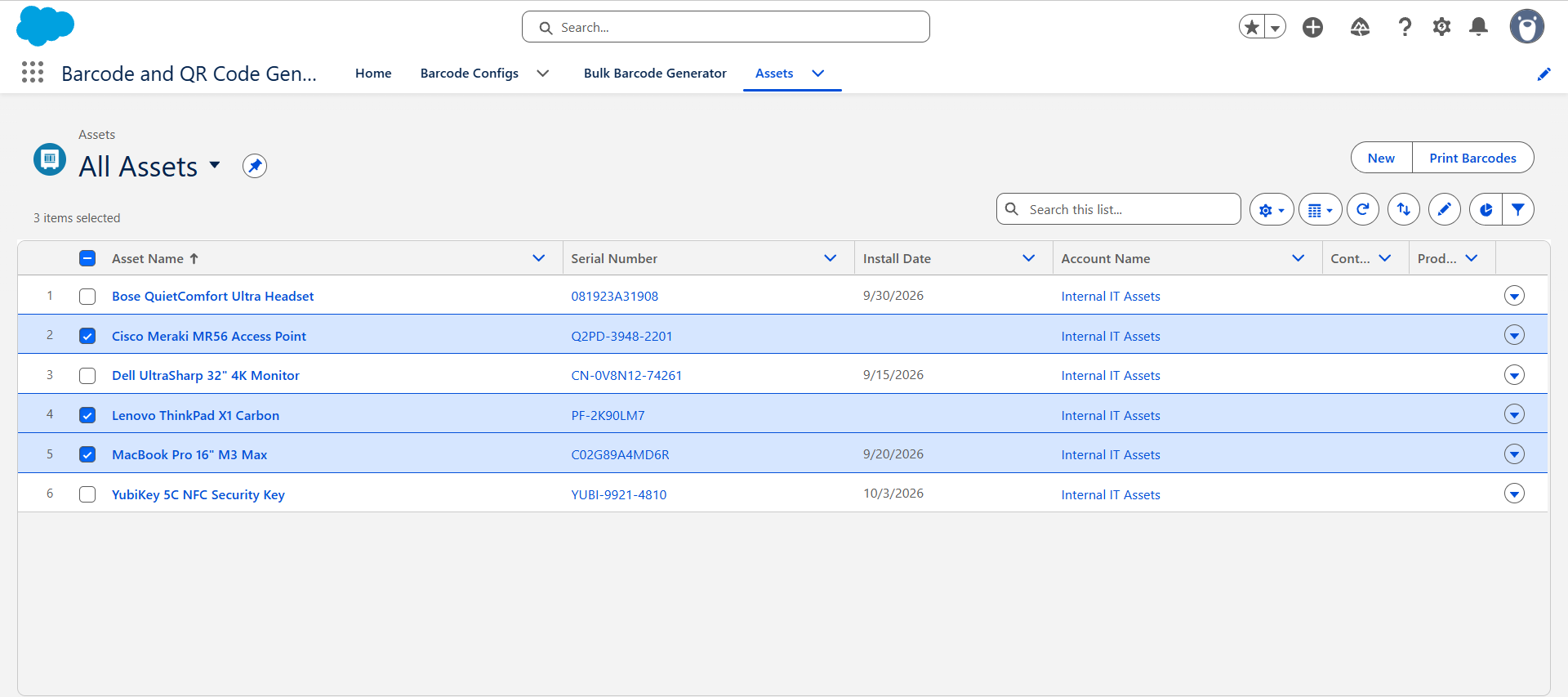Screen dimensions: 1568x697
Task: Uncheck the MacBook Pro 16" M3 Max row
Action: pyautogui.click(x=87, y=454)
